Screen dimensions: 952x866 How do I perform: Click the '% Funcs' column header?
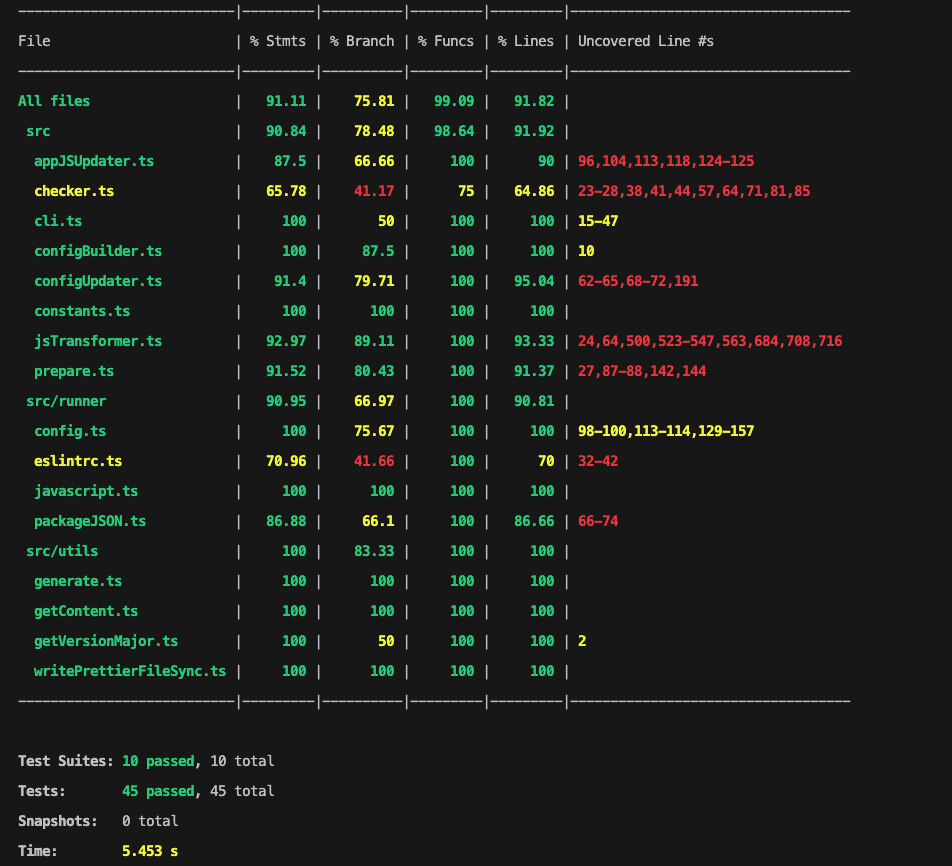pos(446,41)
